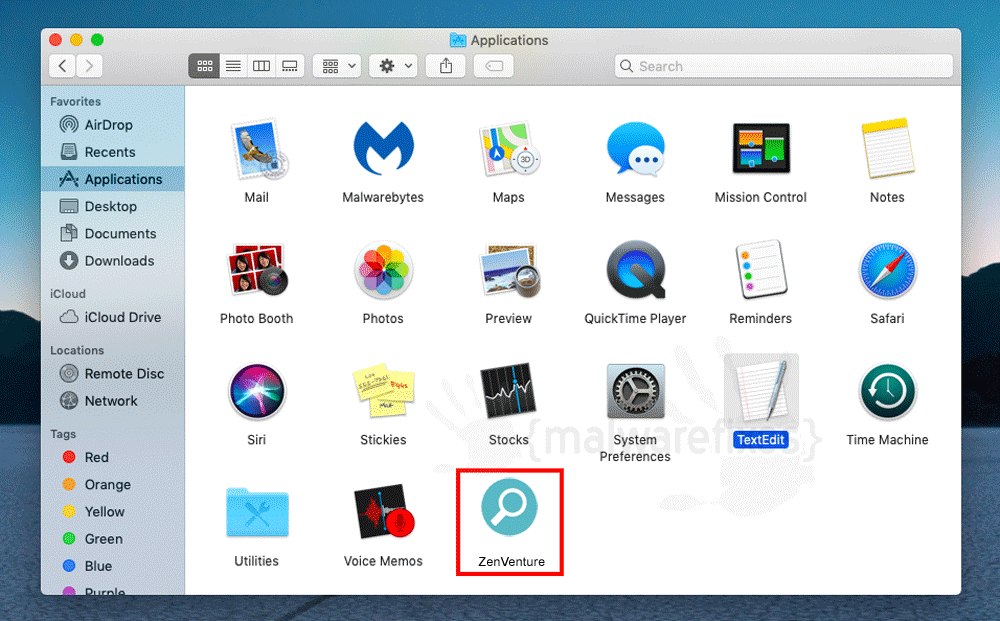Click the Tags section header
Screen dimensions: 1000x621
[x=63, y=434]
